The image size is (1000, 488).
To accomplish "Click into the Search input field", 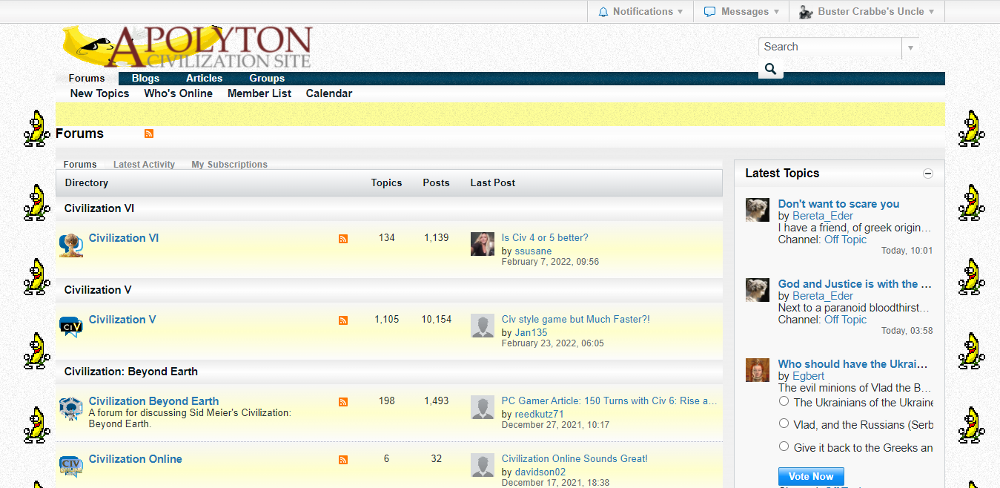I will 830,47.
